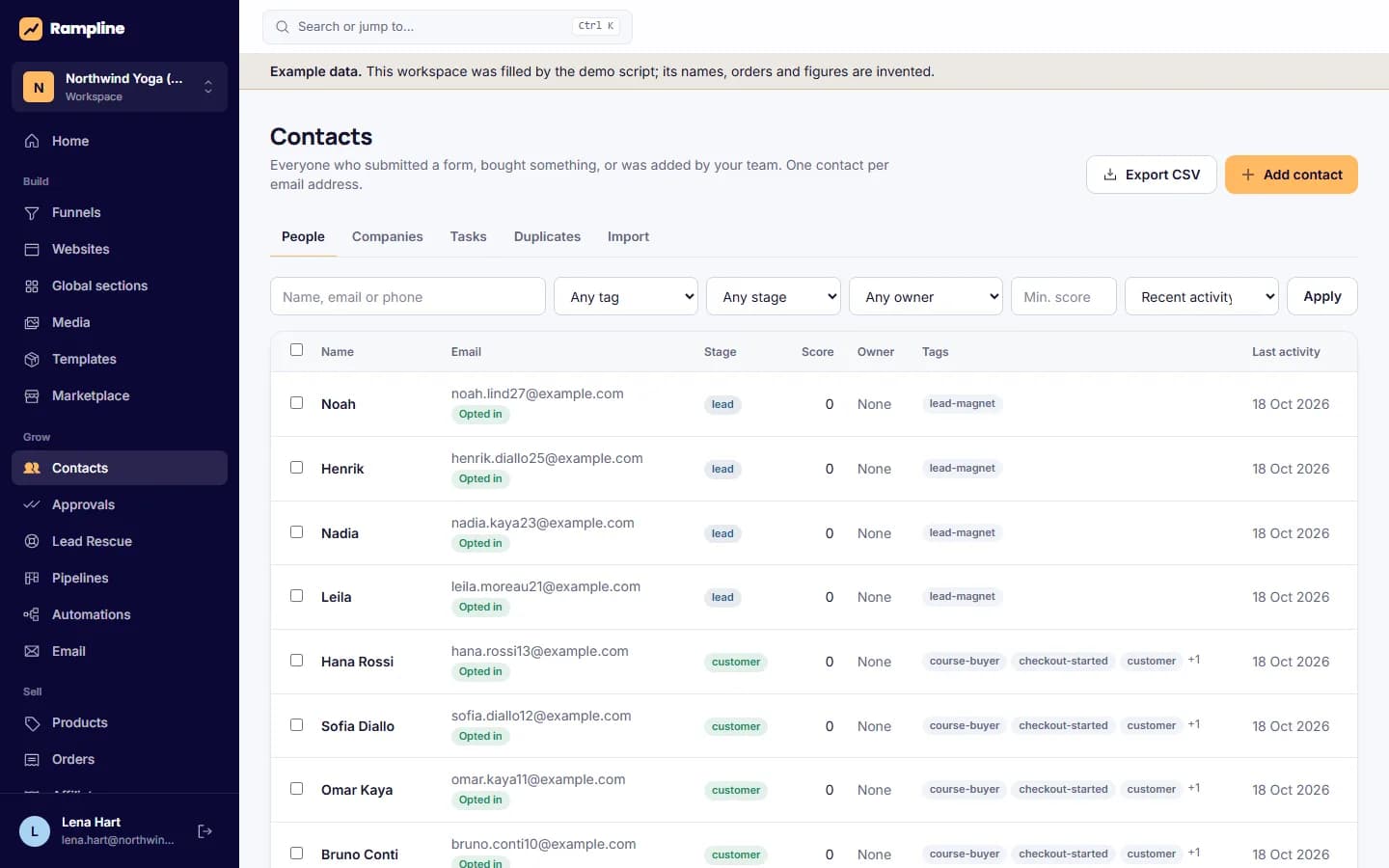Open the Any owner dropdown
The image size is (1389, 868).
point(926,296)
